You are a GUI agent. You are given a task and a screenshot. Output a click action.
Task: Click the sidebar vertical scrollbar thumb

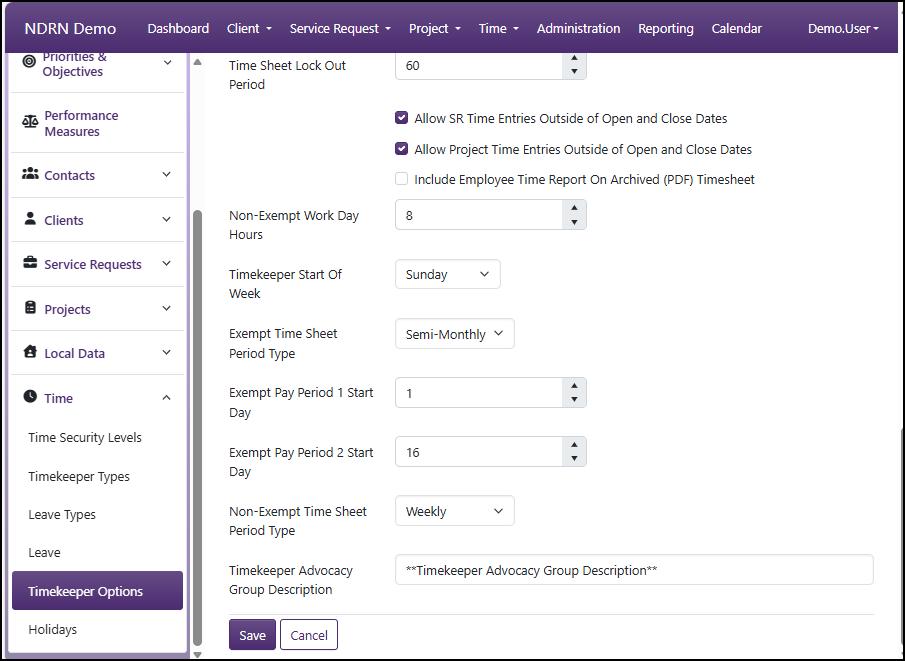point(197,428)
